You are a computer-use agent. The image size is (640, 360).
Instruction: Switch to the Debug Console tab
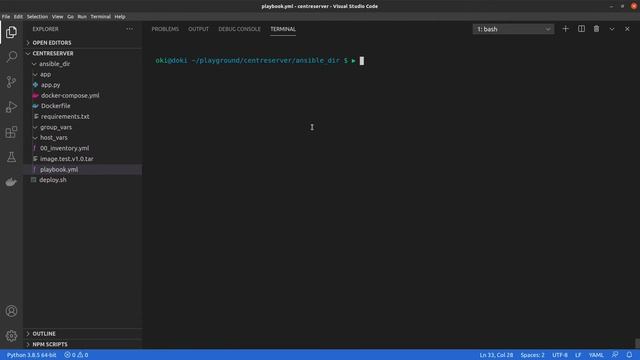tap(239, 29)
